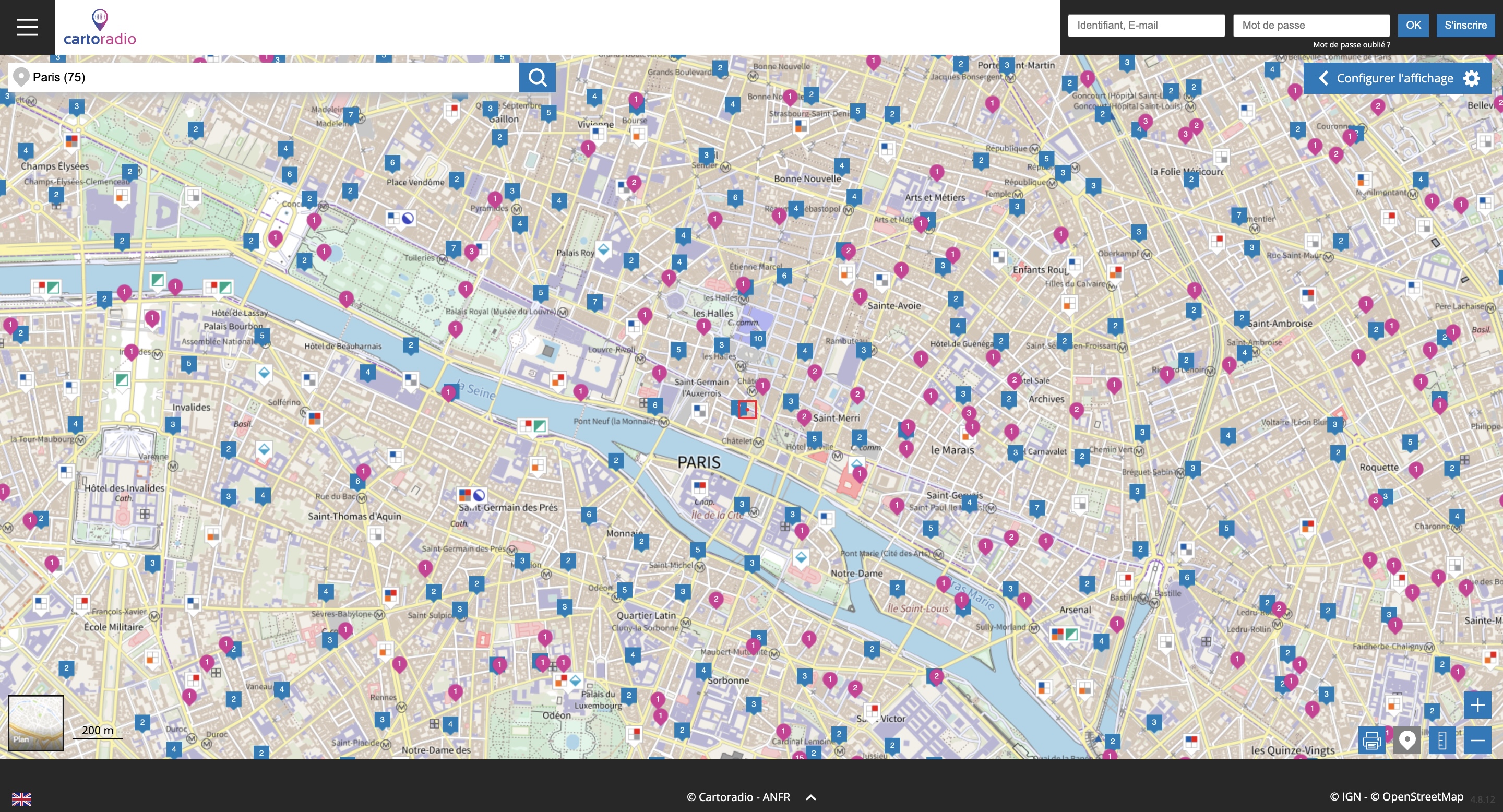This screenshot has height=812, width=1503.
Task: Open the Mot de passe oublié link
Action: [x=1351, y=45]
